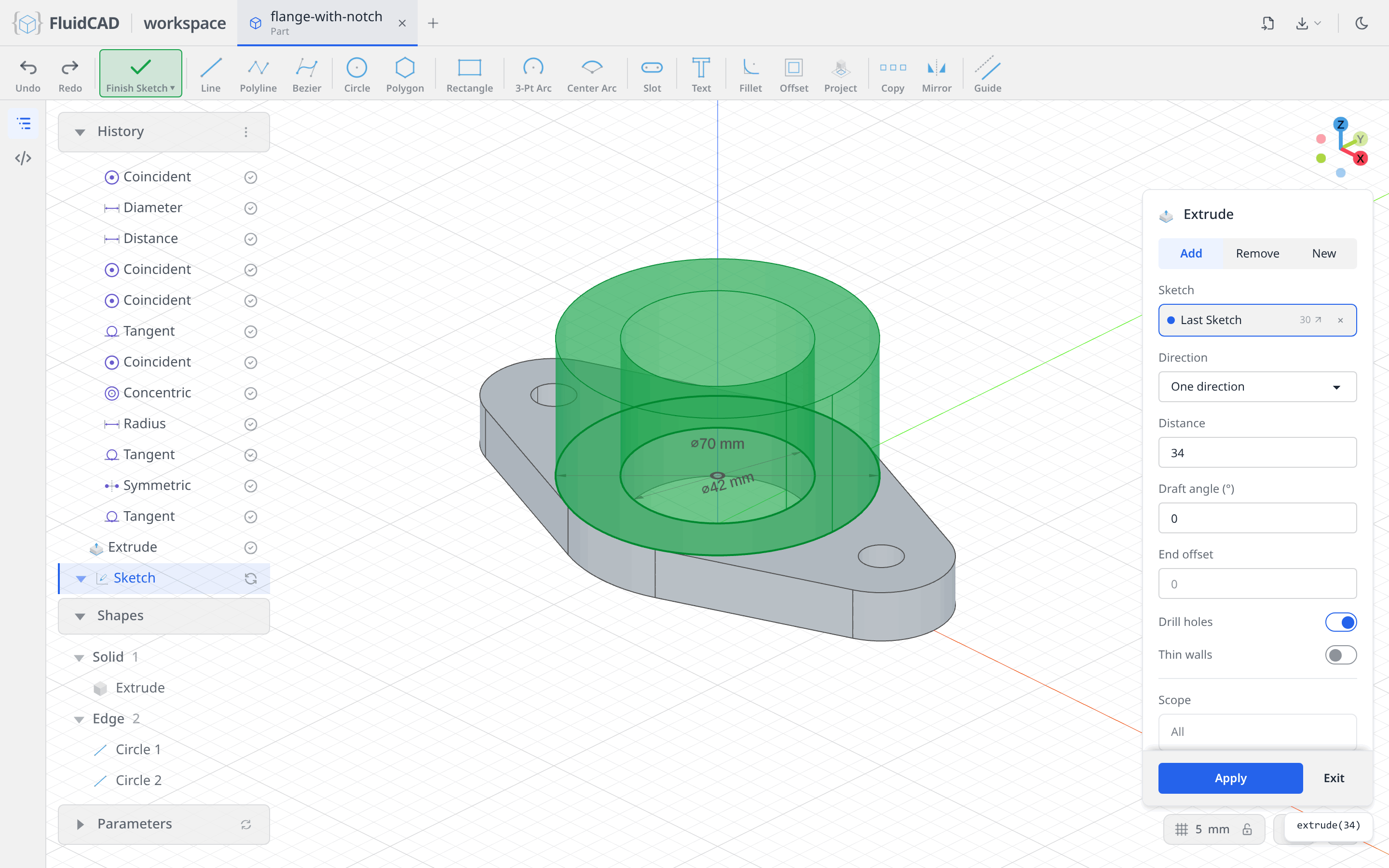The height and width of the screenshot is (868, 1389).
Task: Click the grid snap lock icon
Action: [1247, 829]
